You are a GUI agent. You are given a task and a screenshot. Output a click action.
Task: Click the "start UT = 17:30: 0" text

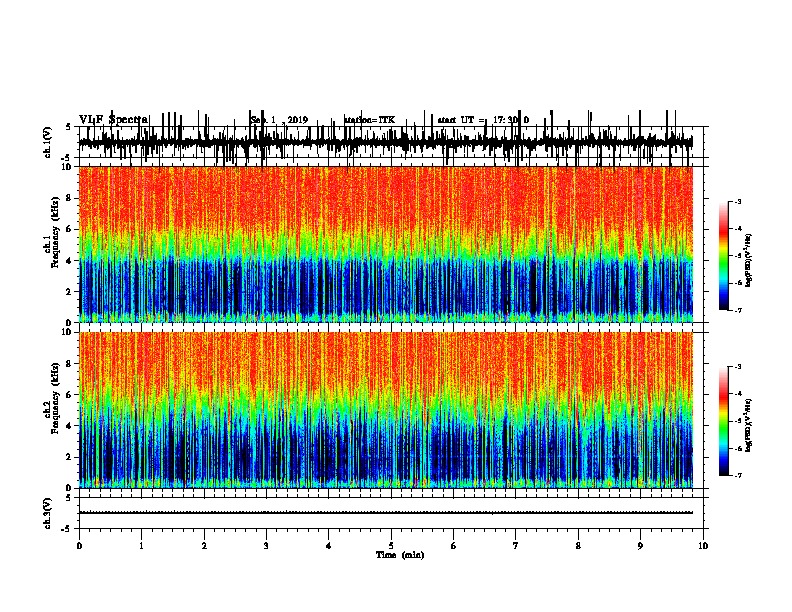[x=483, y=120]
